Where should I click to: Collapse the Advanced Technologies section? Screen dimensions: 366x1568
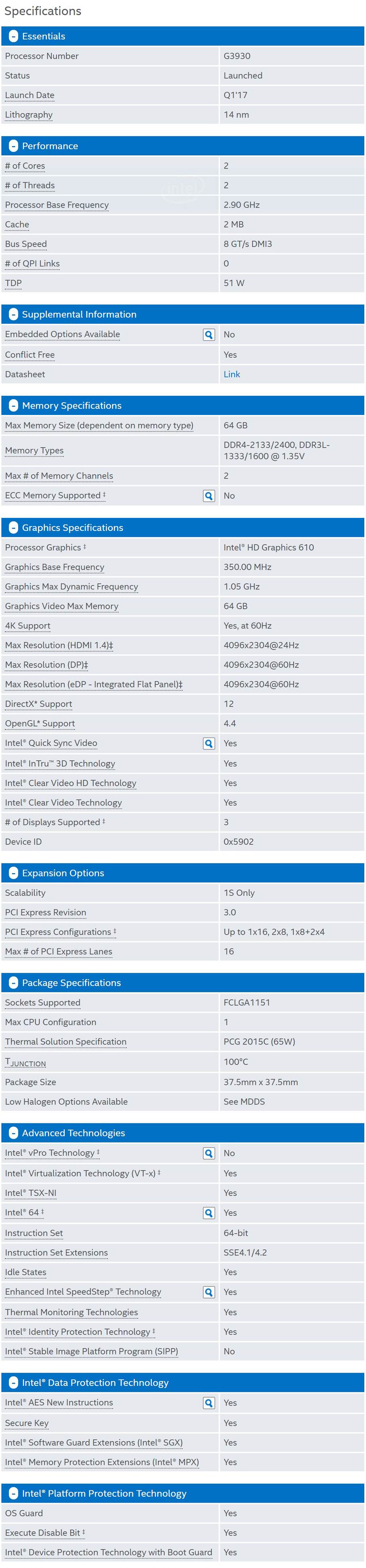click(13, 1133)
